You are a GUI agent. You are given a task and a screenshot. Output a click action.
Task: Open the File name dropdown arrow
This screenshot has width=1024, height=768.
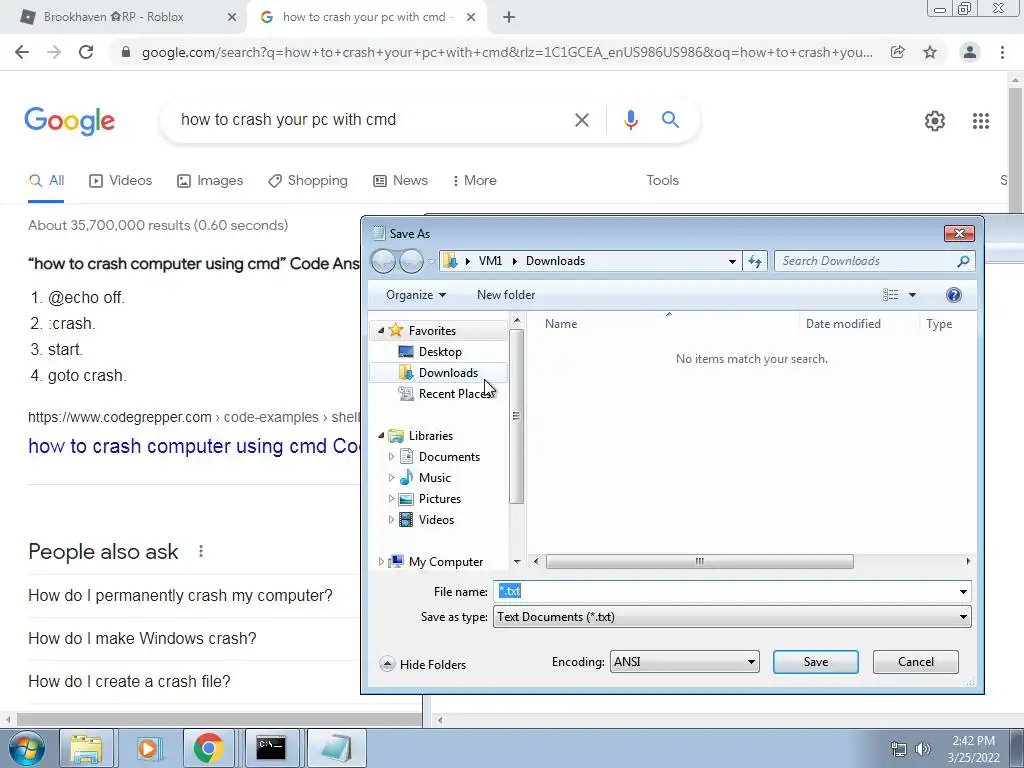[963, 592]
